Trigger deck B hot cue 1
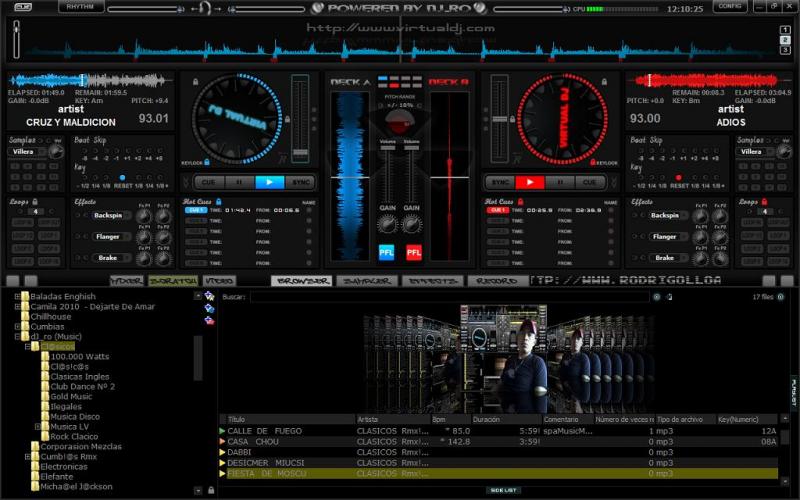This screenshot has width=800, height=500. coord(497,210)
